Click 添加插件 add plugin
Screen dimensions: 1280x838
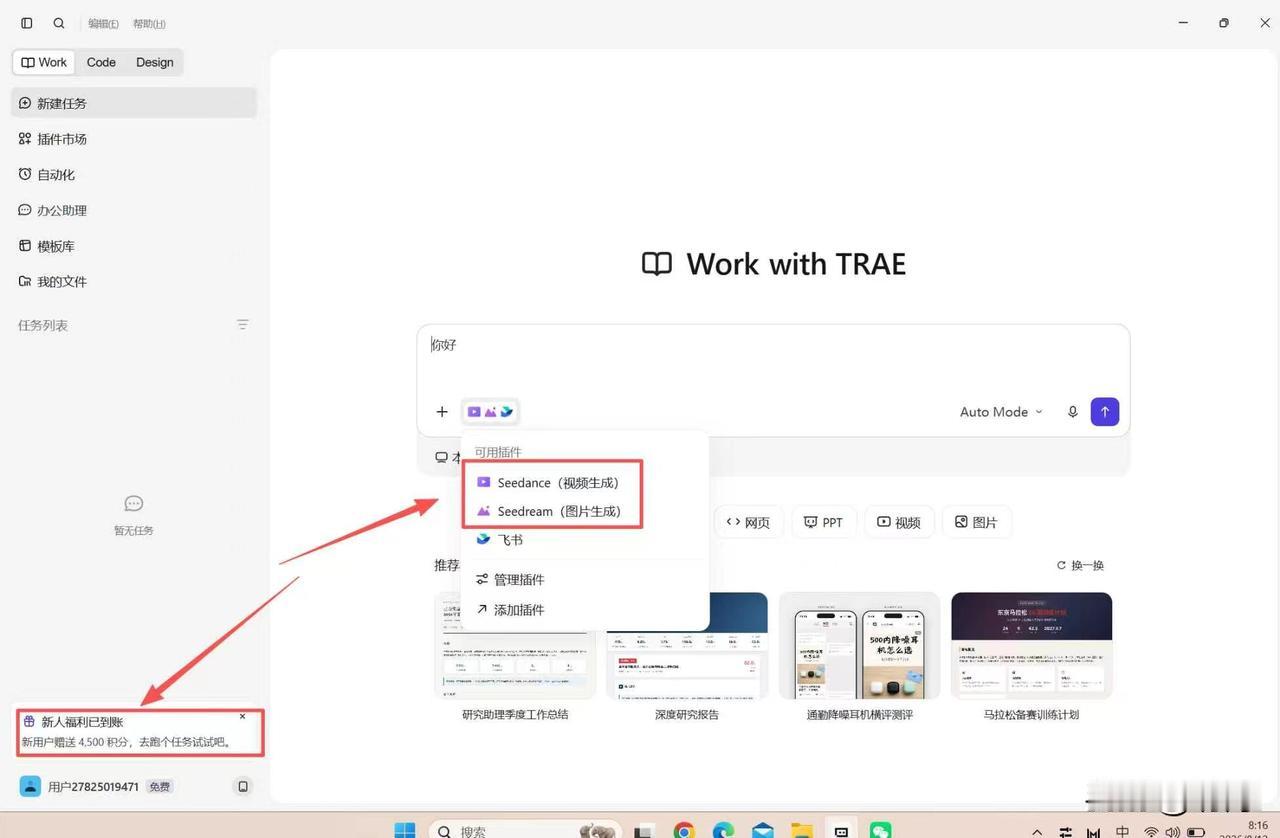(x=585, y=610)
